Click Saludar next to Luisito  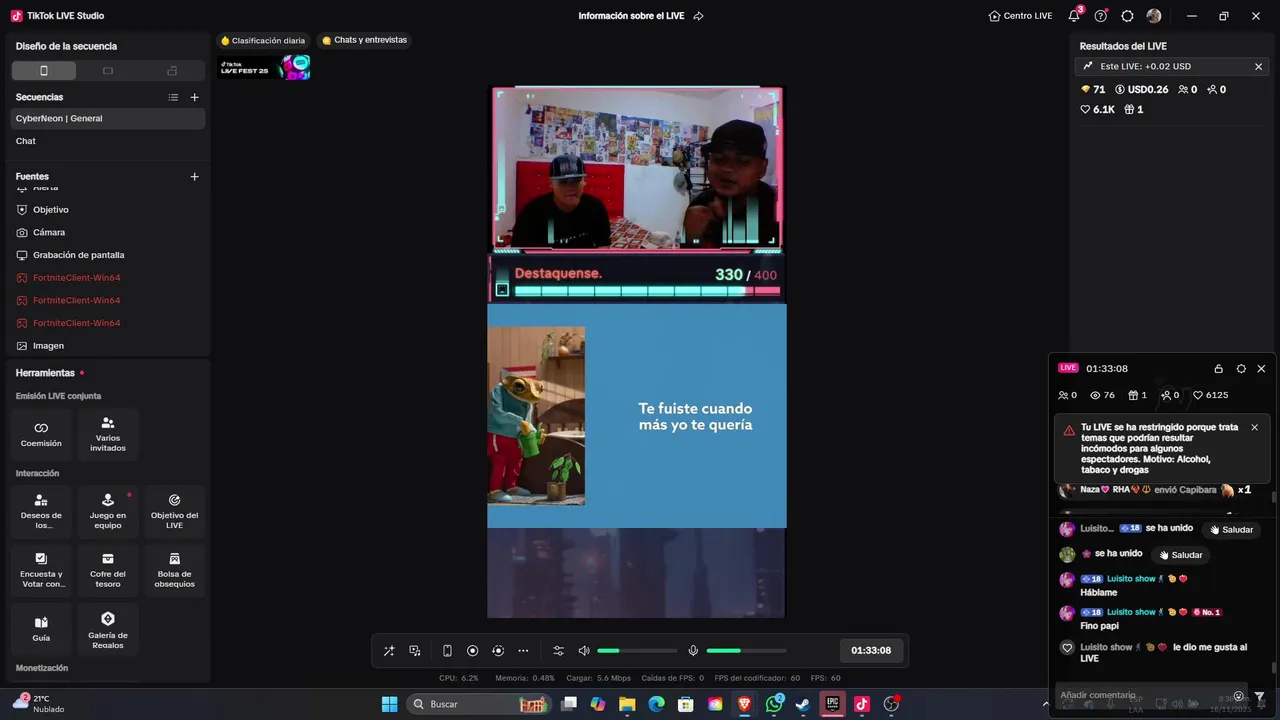[x=1231, y=530]
